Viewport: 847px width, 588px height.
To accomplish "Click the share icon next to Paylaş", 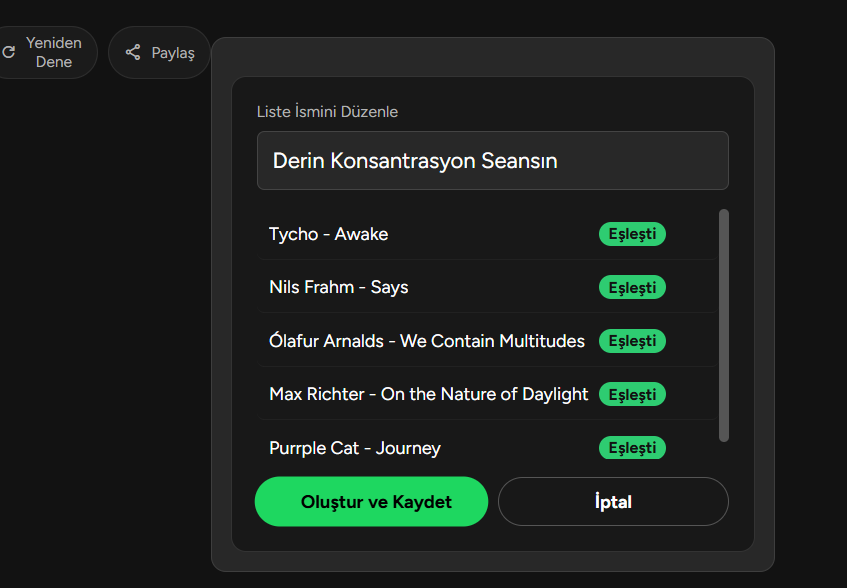I will 133,52.
